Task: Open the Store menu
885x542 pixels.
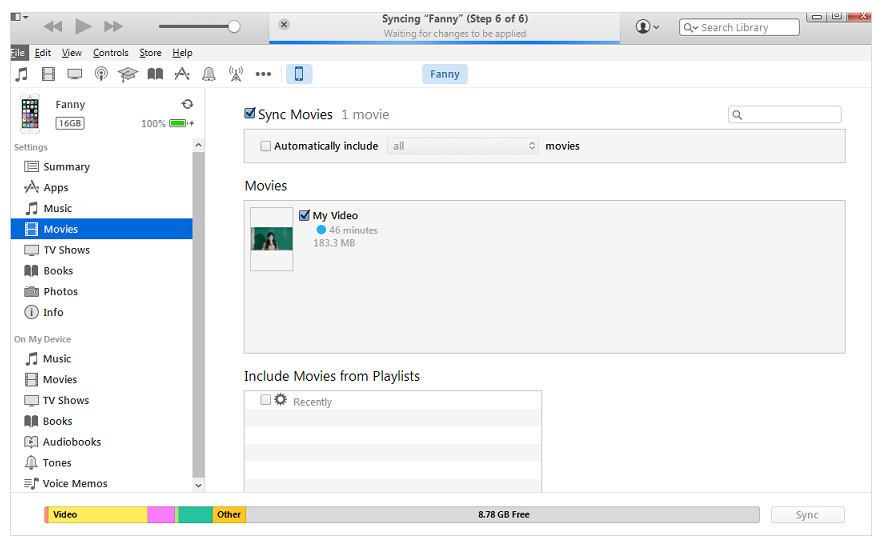Action: coord(150,53)
